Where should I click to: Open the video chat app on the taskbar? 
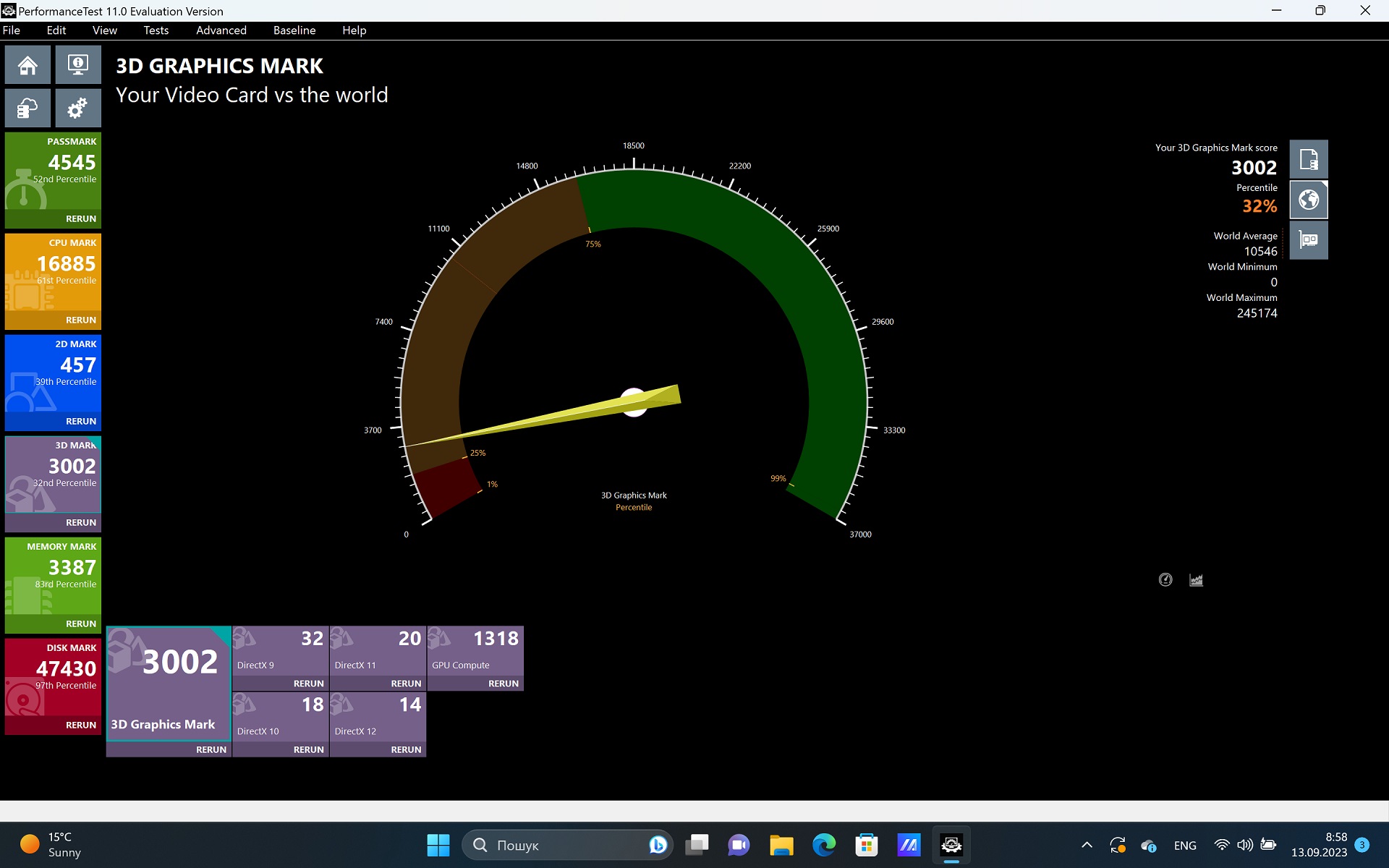click(x=739, y=845)
